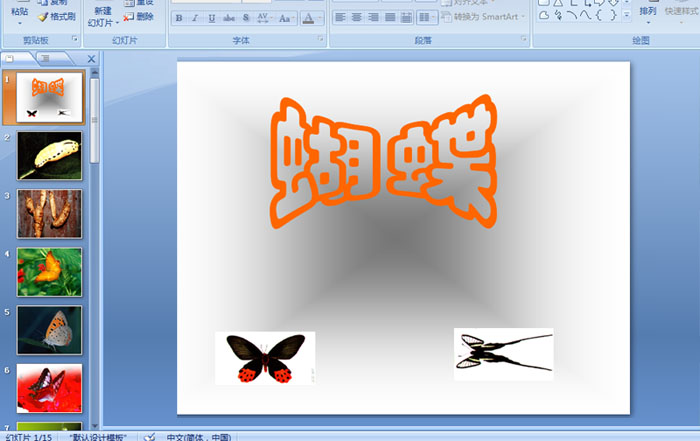Click the 删除 delete slide button
Viewport: 700px width, 441px height.
[x=139, y=17]
